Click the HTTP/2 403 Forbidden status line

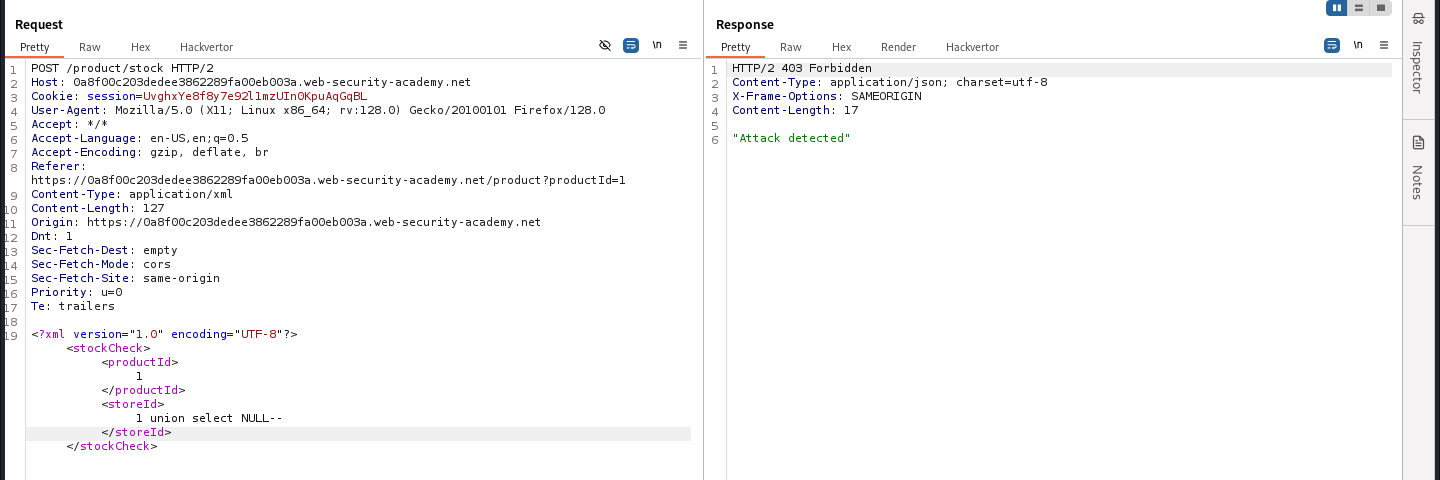(x=802, y=68)
